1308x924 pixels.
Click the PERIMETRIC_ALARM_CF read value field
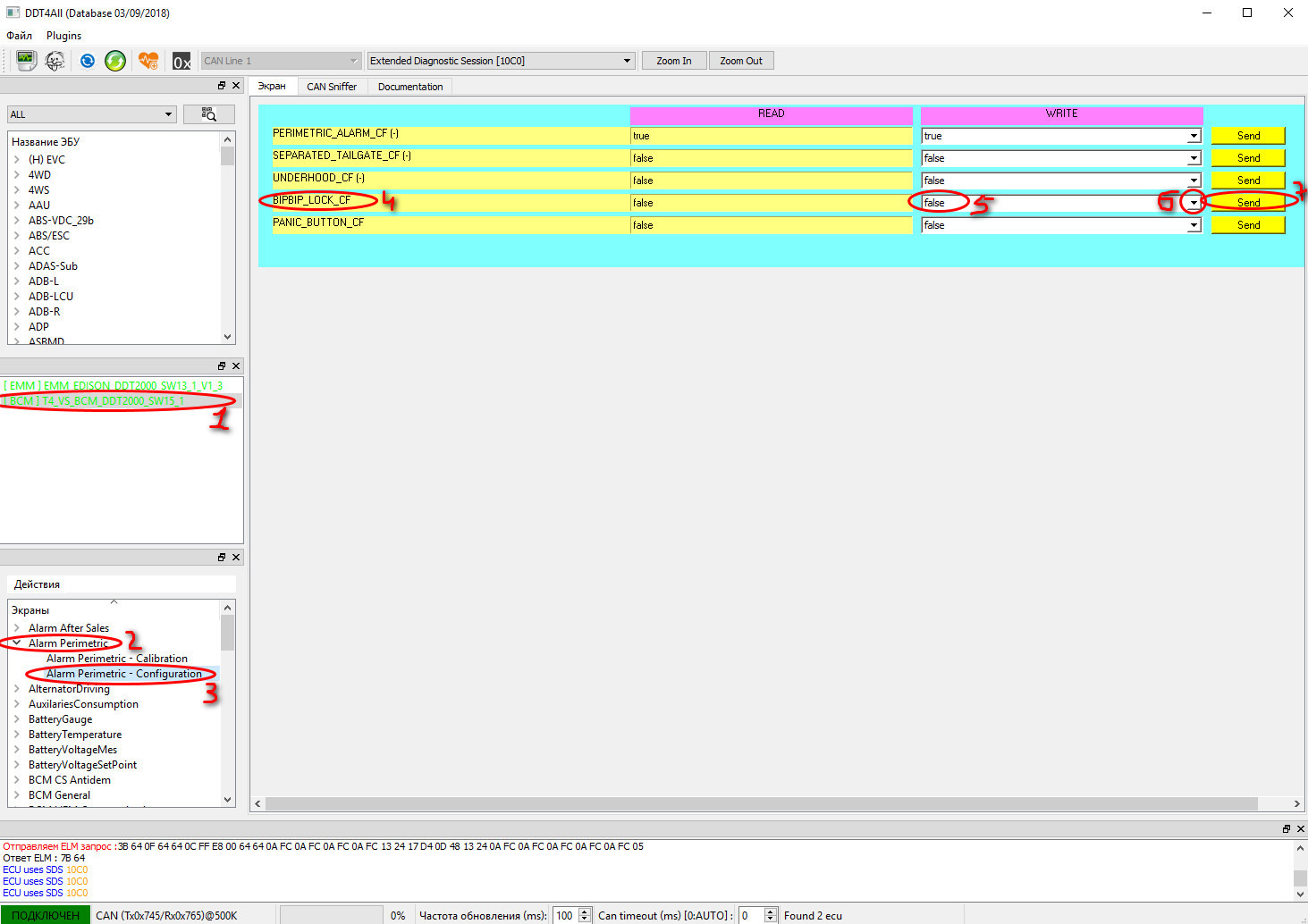point(771,136)
